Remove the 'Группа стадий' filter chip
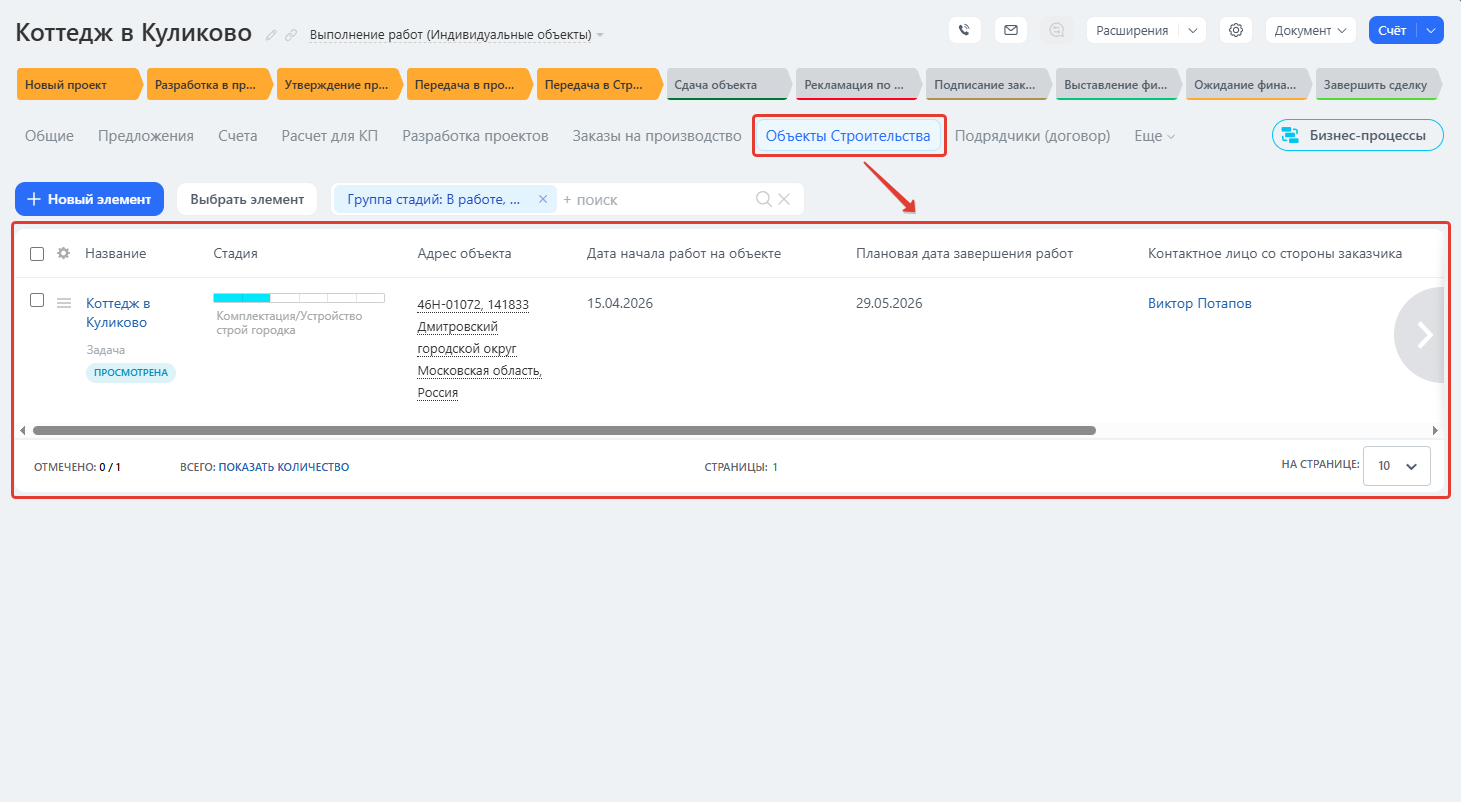This screenshot has height=802, width=1461. 543,199
